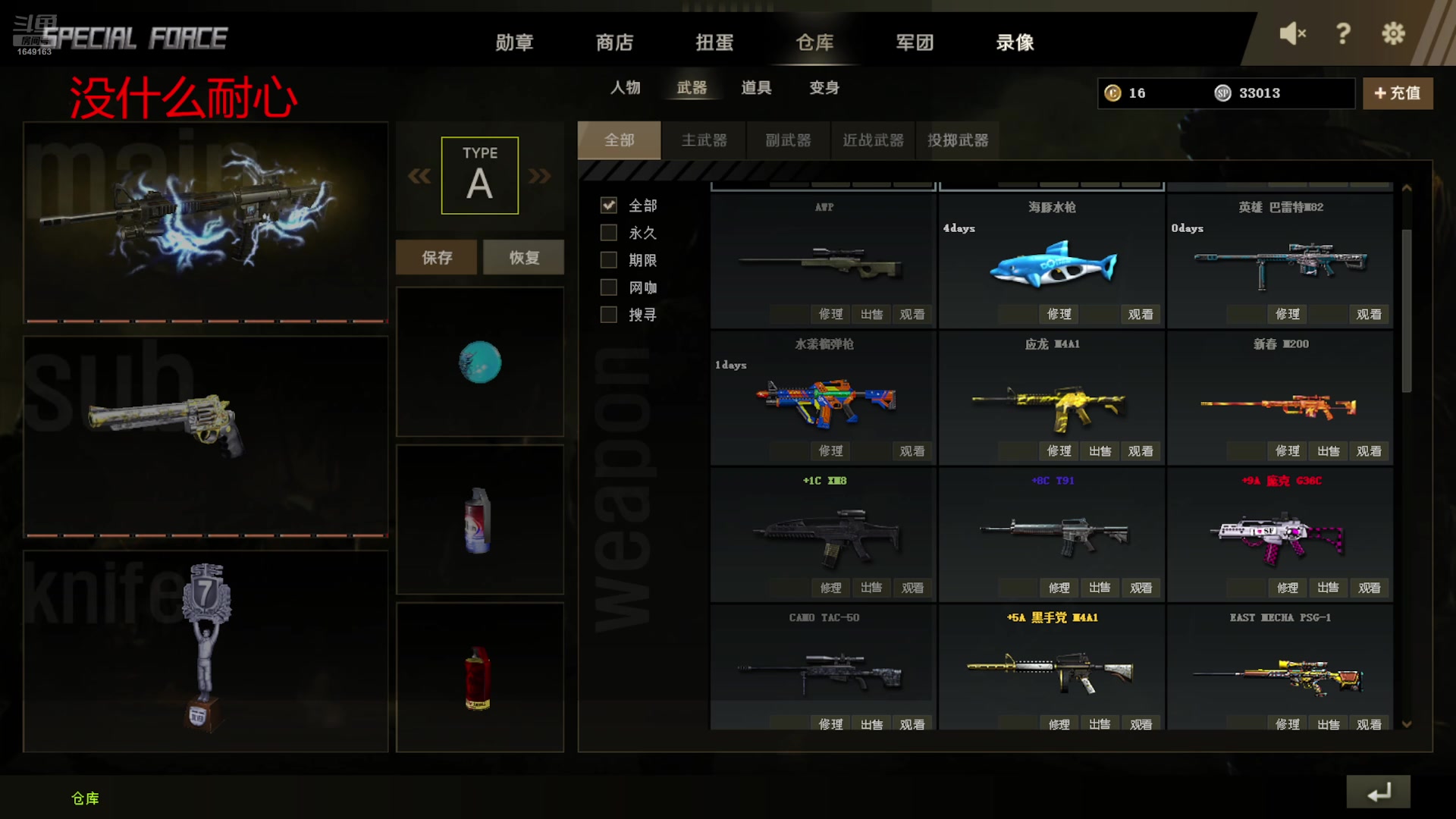Image resolution: width=1456 pixels, height=819 pixels.
Task: Mute sound with the speaker icon
Action: pyautogui.click(x=1292, y=33)
